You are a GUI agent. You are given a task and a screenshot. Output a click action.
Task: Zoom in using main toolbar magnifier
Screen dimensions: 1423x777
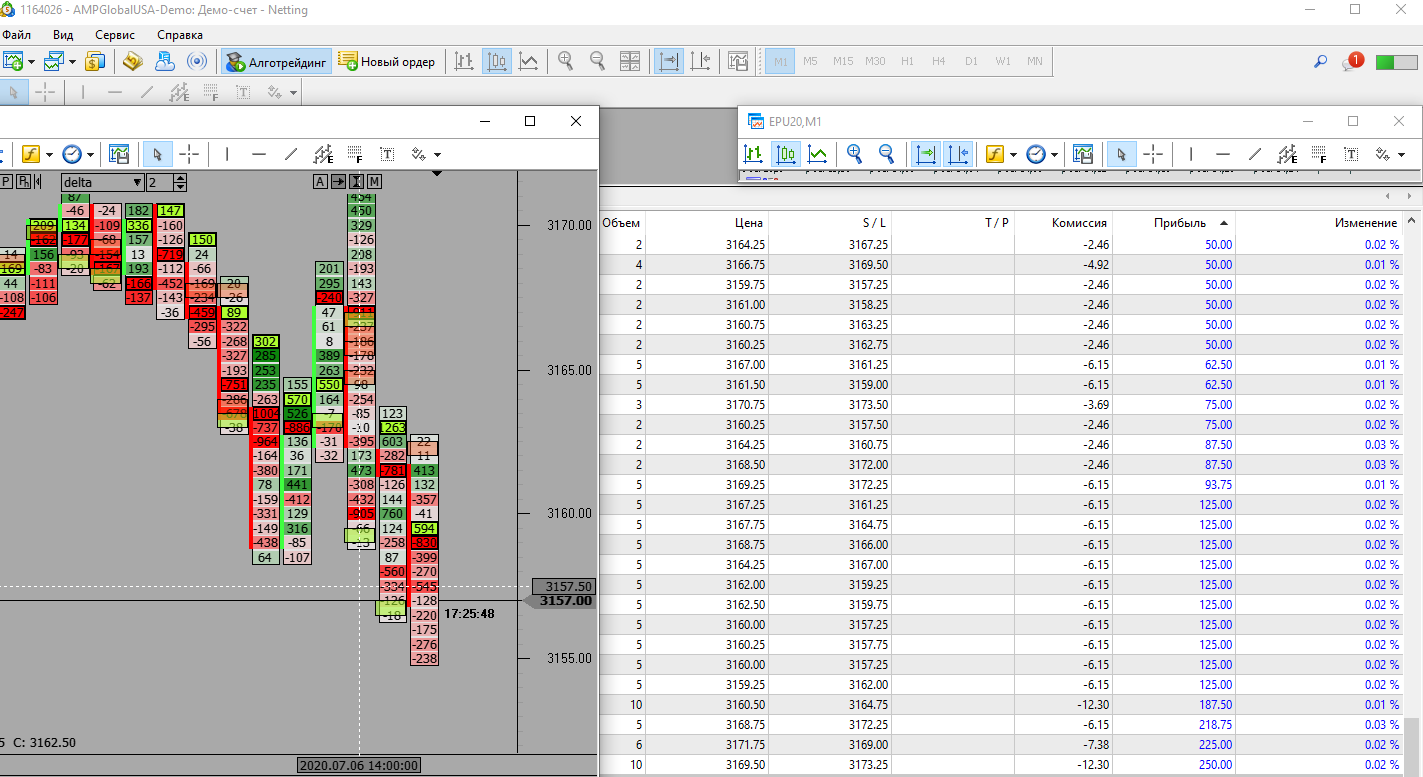click(566, 62)
